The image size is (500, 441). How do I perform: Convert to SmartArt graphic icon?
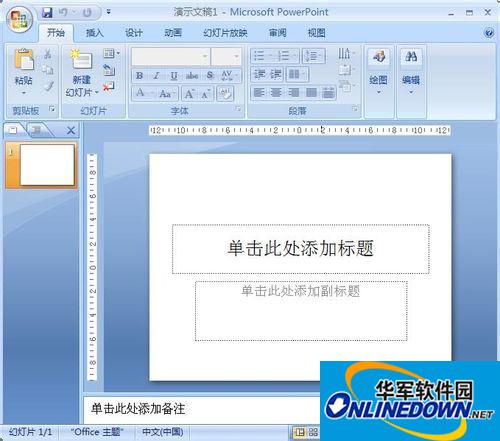coord(346,86)
